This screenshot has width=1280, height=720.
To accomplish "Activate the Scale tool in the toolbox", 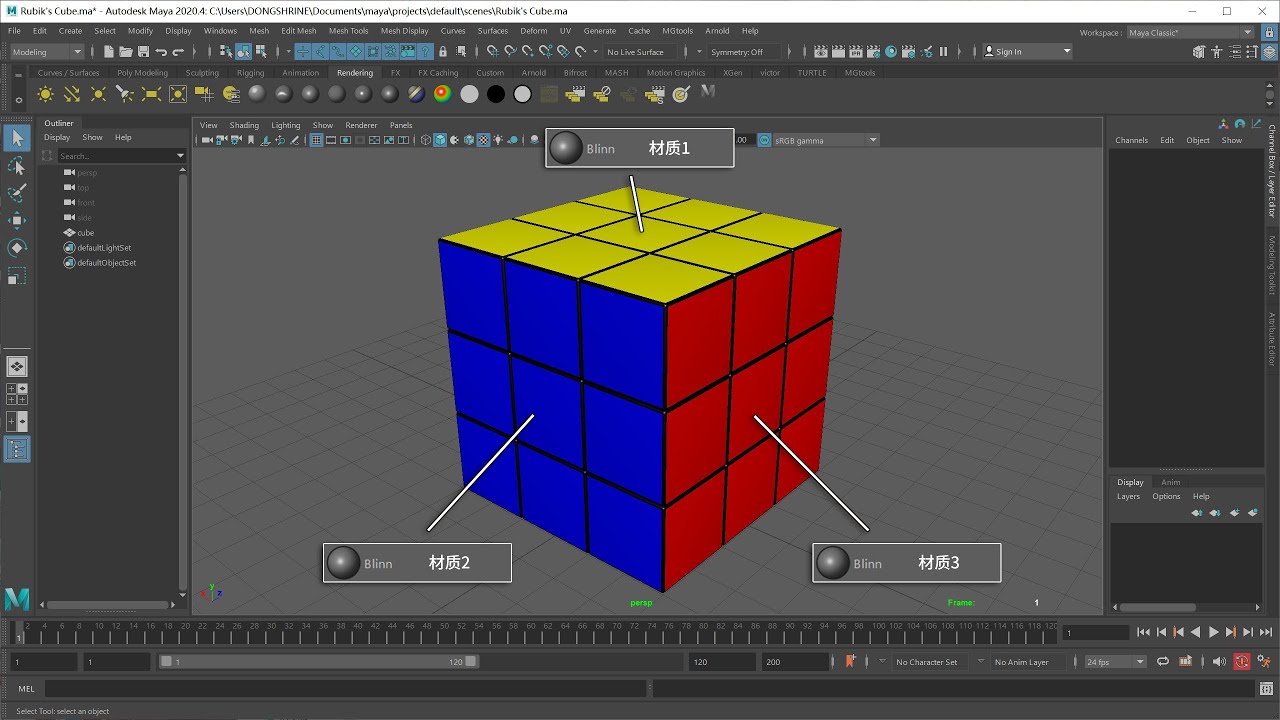I will coord(17,275).
